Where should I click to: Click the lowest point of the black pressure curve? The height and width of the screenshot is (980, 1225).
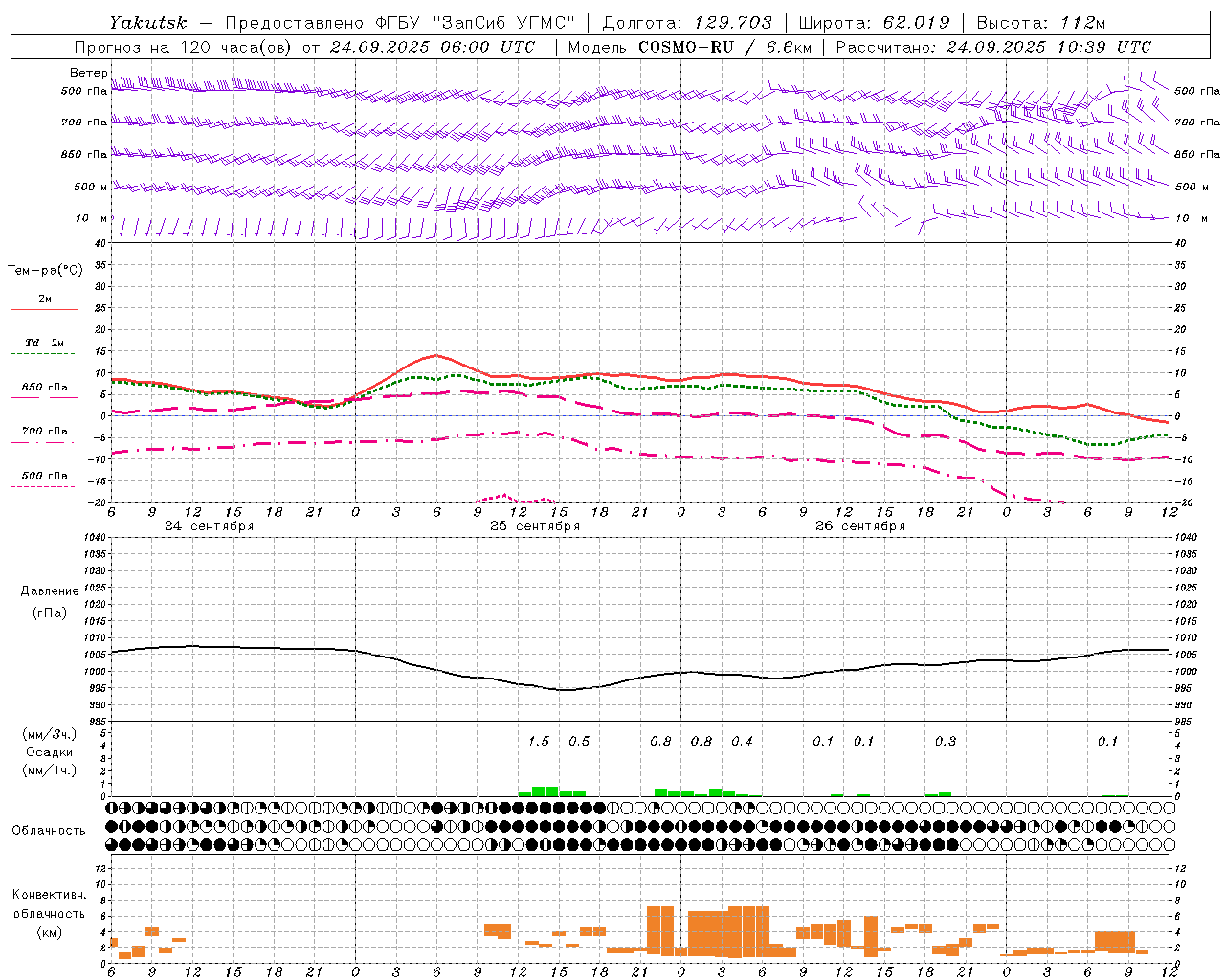565,689
